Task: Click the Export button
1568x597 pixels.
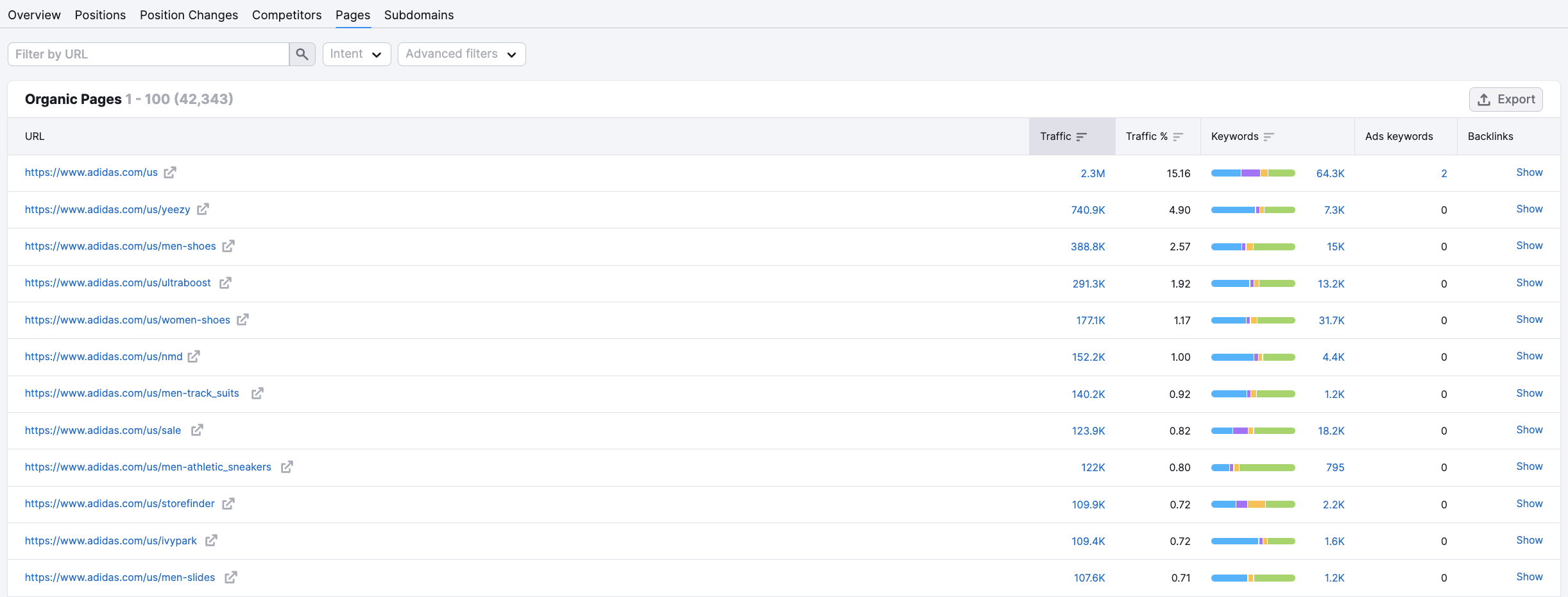Action: (x=1506, y=99)
